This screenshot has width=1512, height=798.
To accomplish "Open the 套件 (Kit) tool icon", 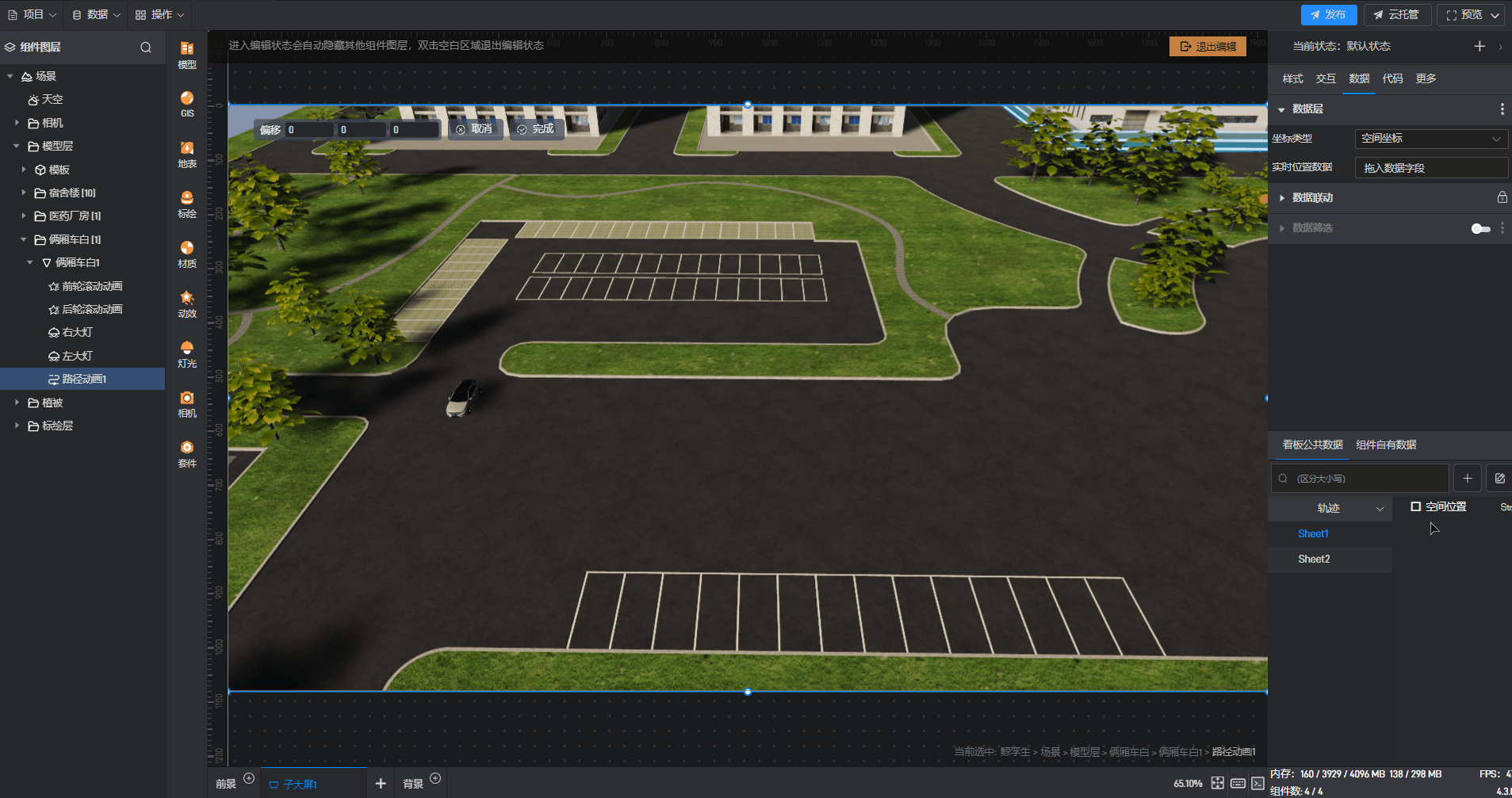I will pyautogui.click(x=187, y=453).
